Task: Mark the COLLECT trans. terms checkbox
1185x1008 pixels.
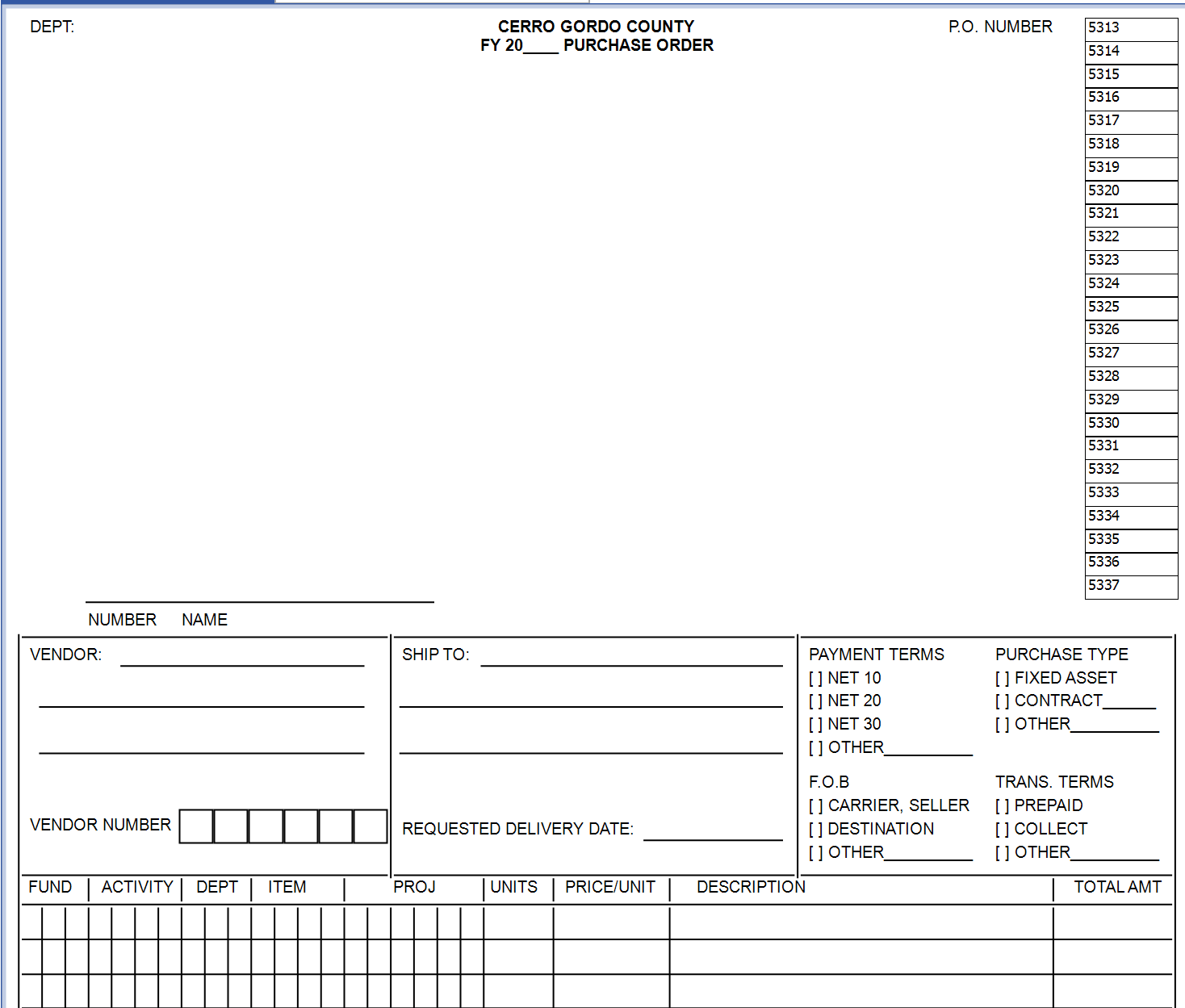Action: point(1002,830)
